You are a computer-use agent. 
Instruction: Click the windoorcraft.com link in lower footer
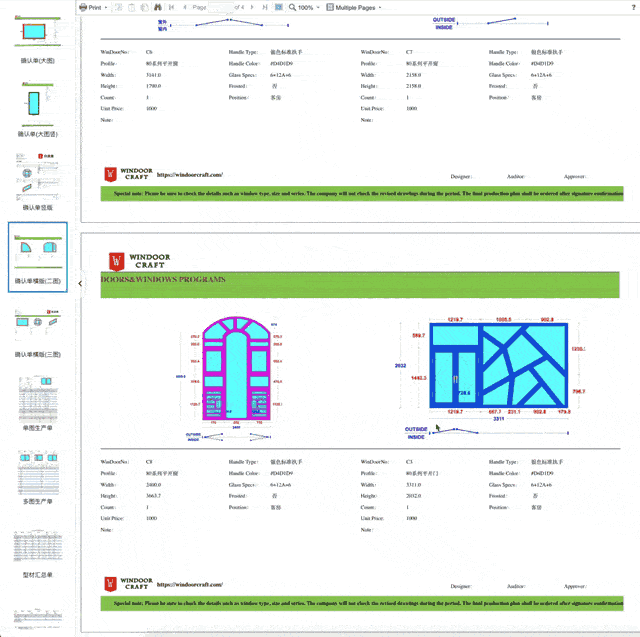tap(190, 584)
